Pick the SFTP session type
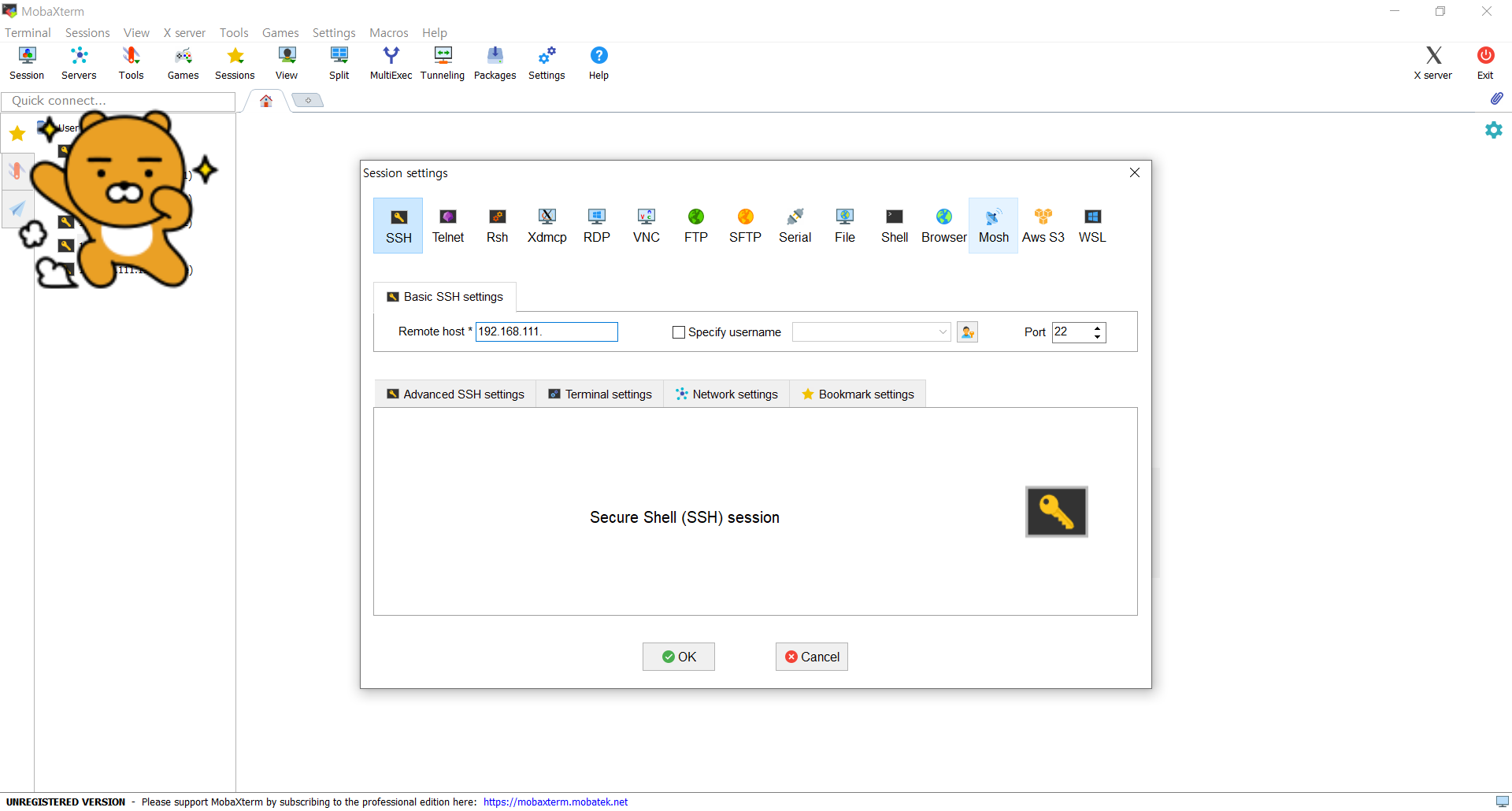Image resolution: width=1512 pixels, height=811 pixels. tap(746, 225)
